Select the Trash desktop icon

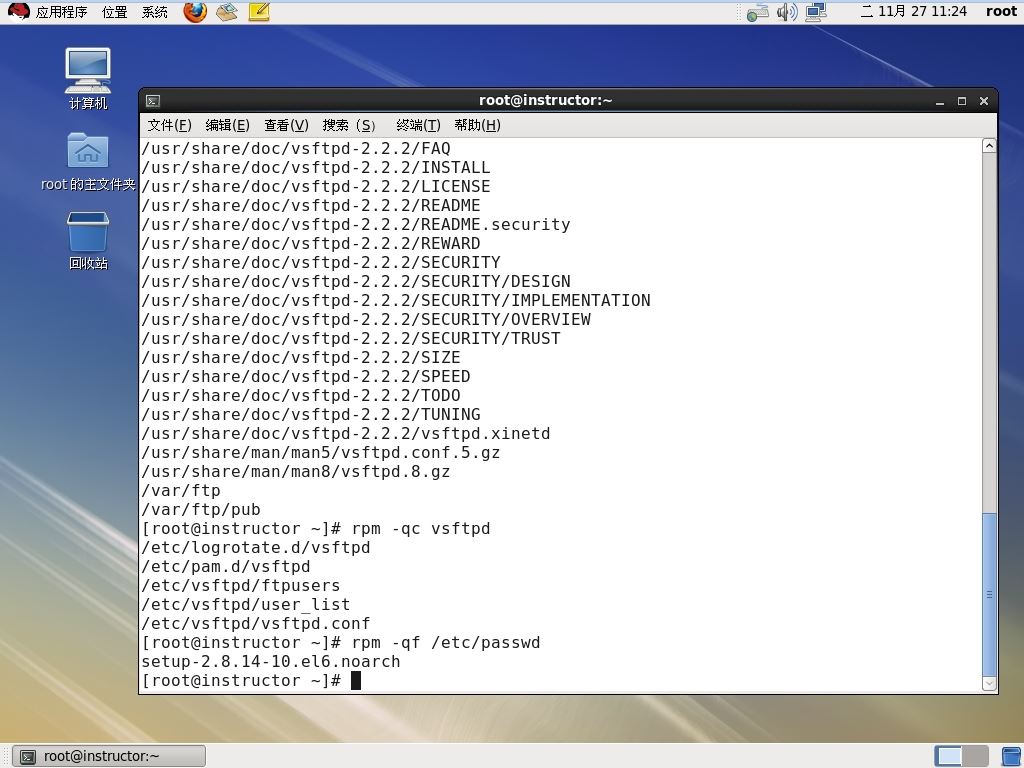(x=88, y=240)
